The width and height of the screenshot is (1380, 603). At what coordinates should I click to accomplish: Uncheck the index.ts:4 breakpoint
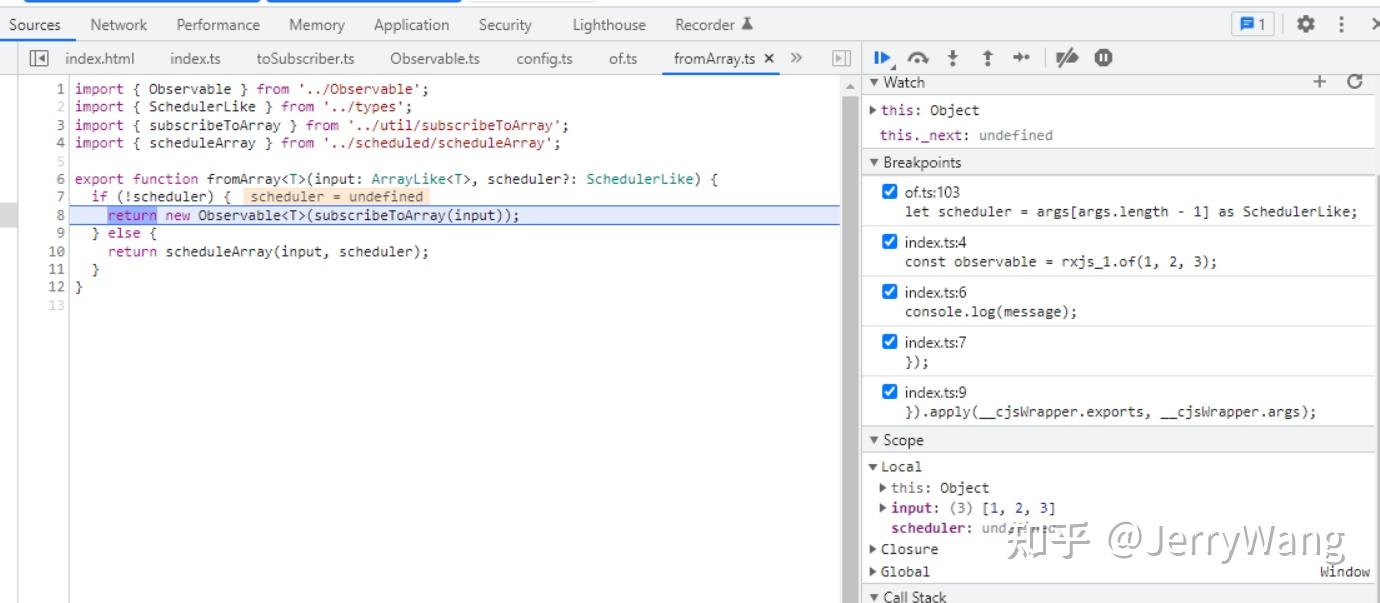click(890, 242)
